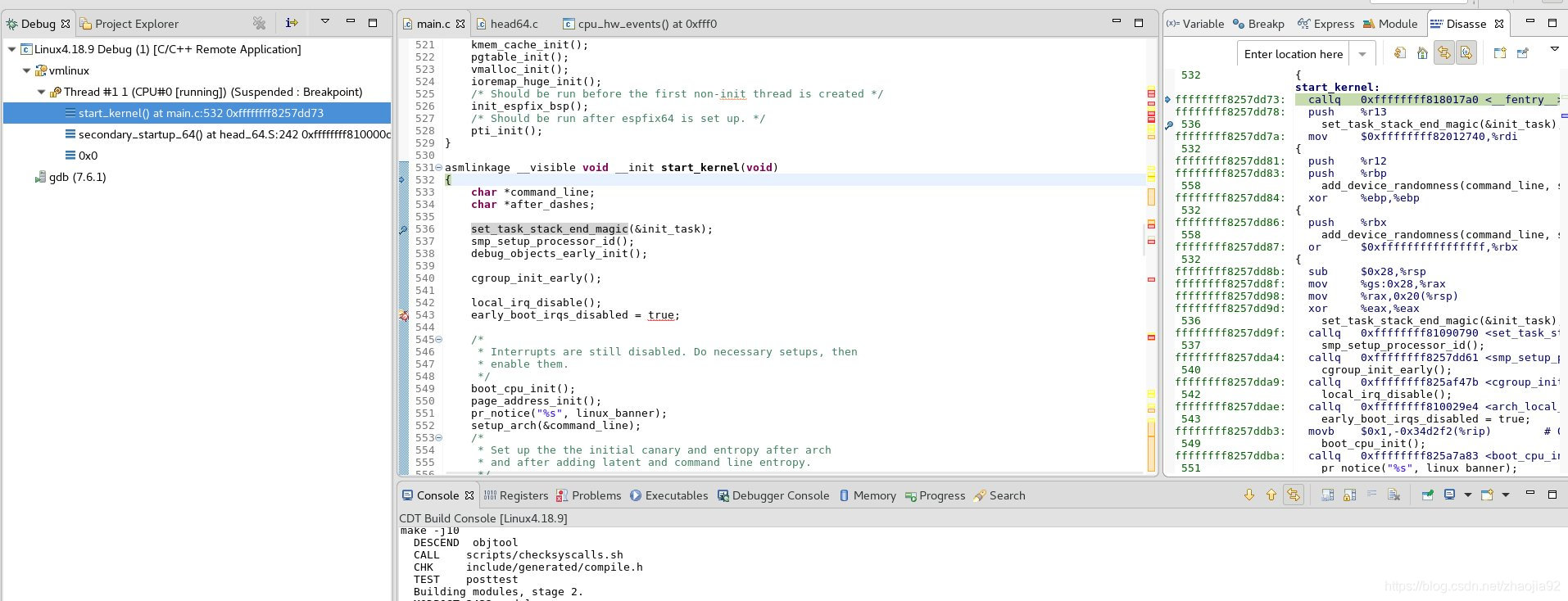Click the editor vertical scrollbar thumb
The width and height of the screenshot is (1568, 601).
click(1144, 239)
